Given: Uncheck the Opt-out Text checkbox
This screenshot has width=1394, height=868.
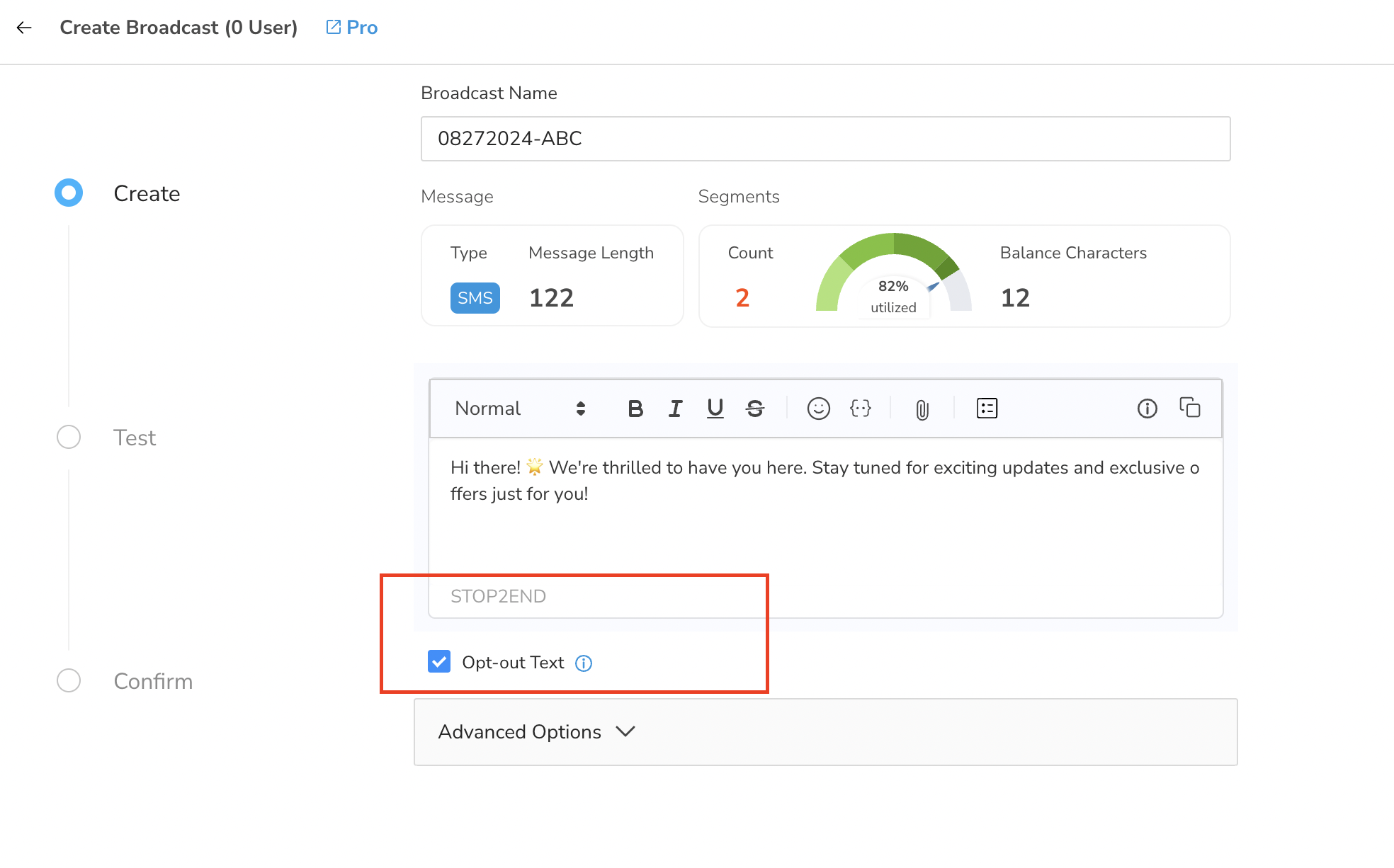Looking at the screenshot, I should tap(439, 661).
